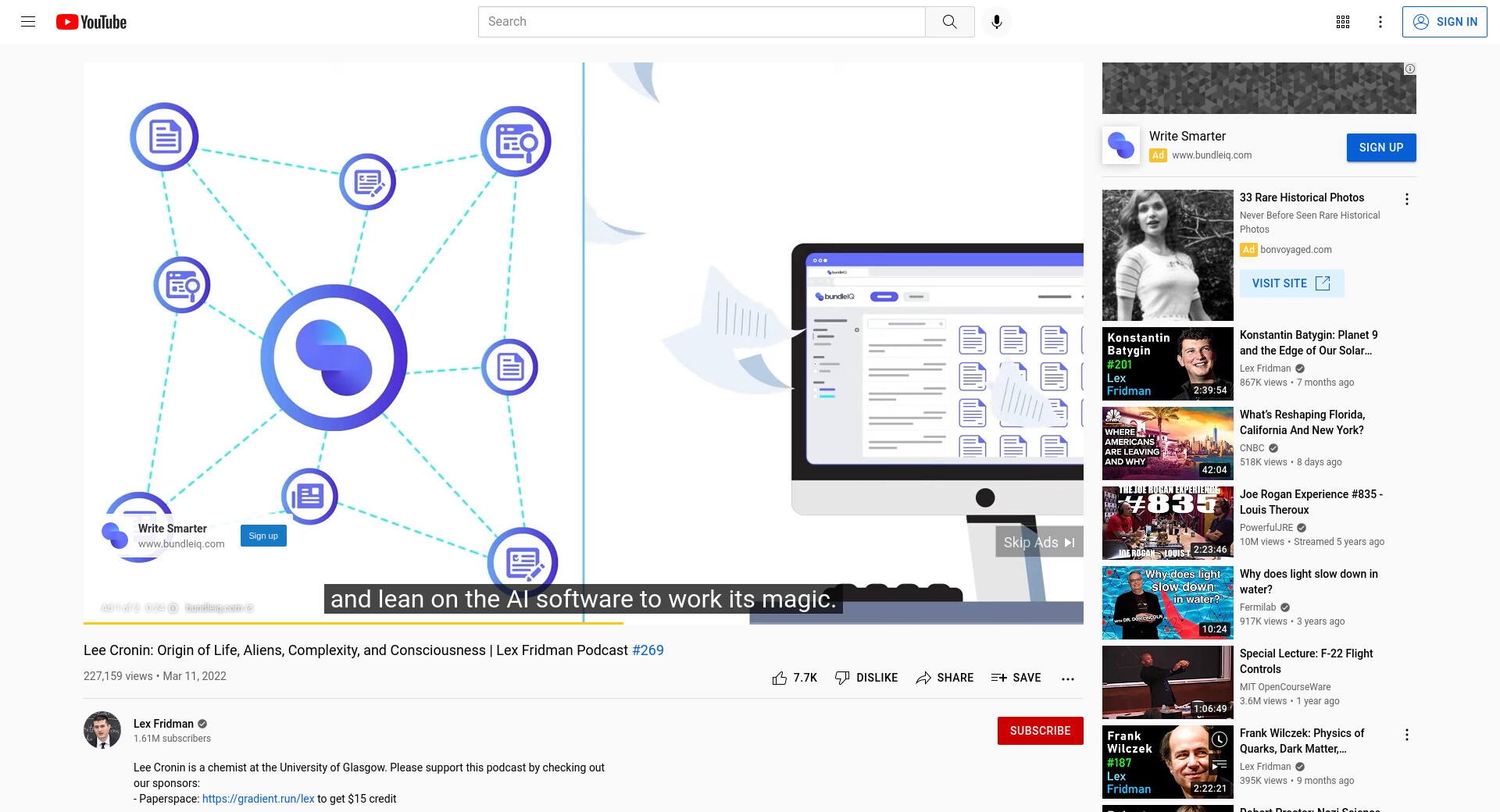The height and width of the screenshot is (812, 1500).
Task: Open more actions ellipsis below video
Action: click(1068, 678)
